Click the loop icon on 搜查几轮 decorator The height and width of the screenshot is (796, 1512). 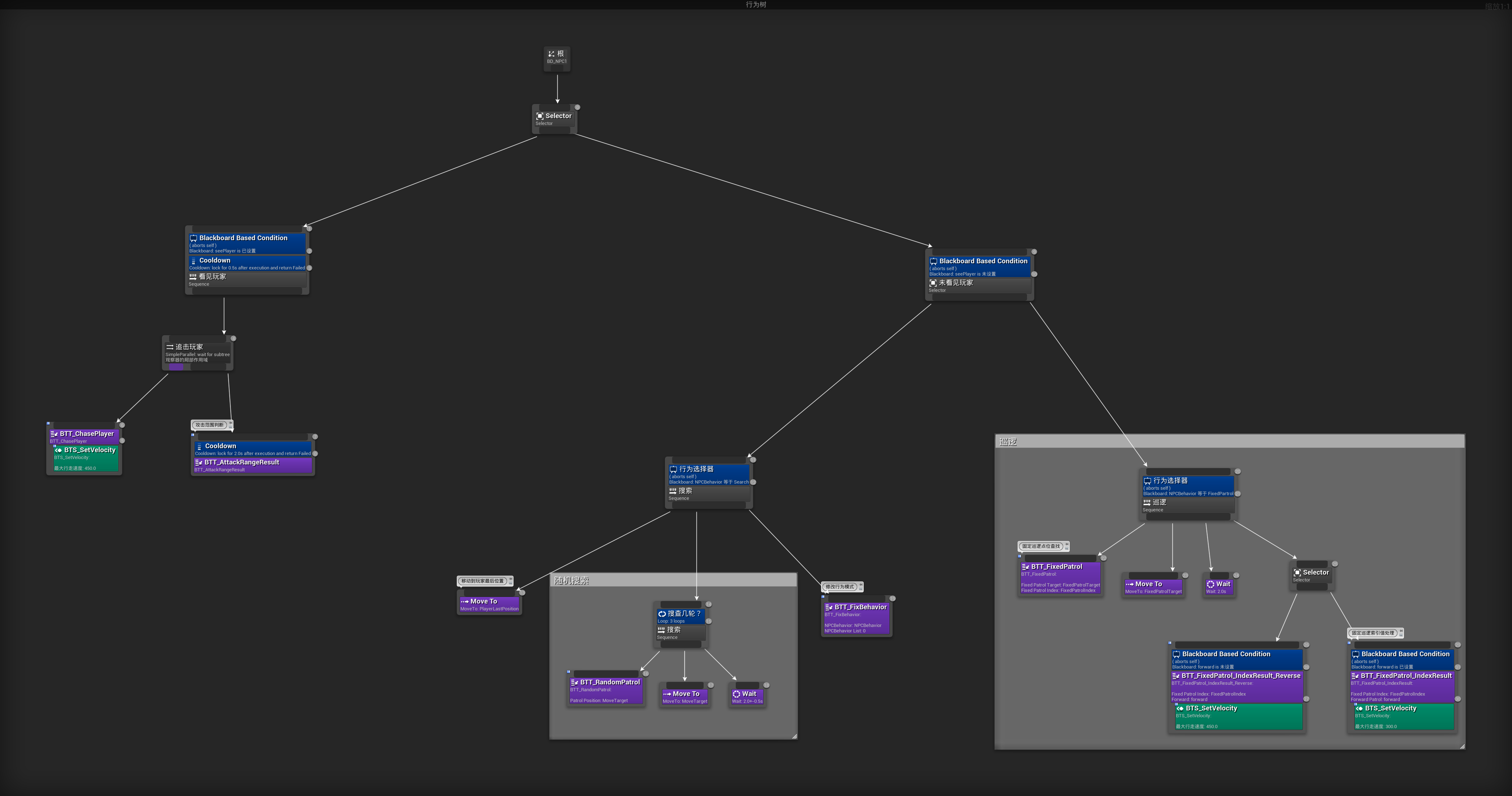(661, 614)
